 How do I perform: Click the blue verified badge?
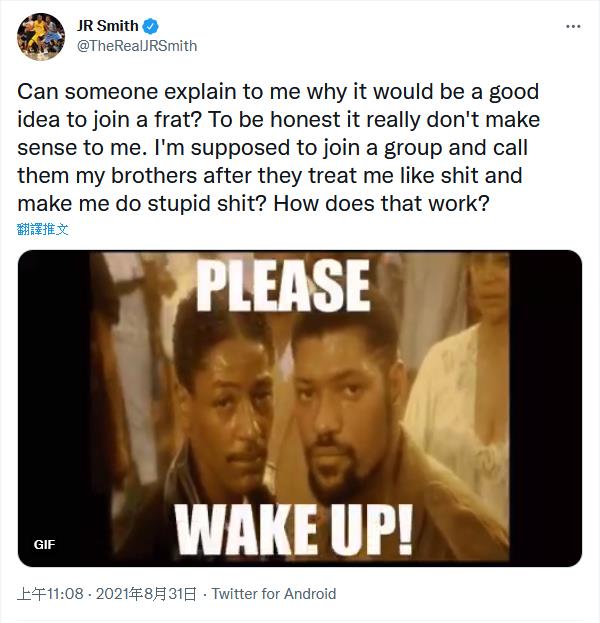152,26
